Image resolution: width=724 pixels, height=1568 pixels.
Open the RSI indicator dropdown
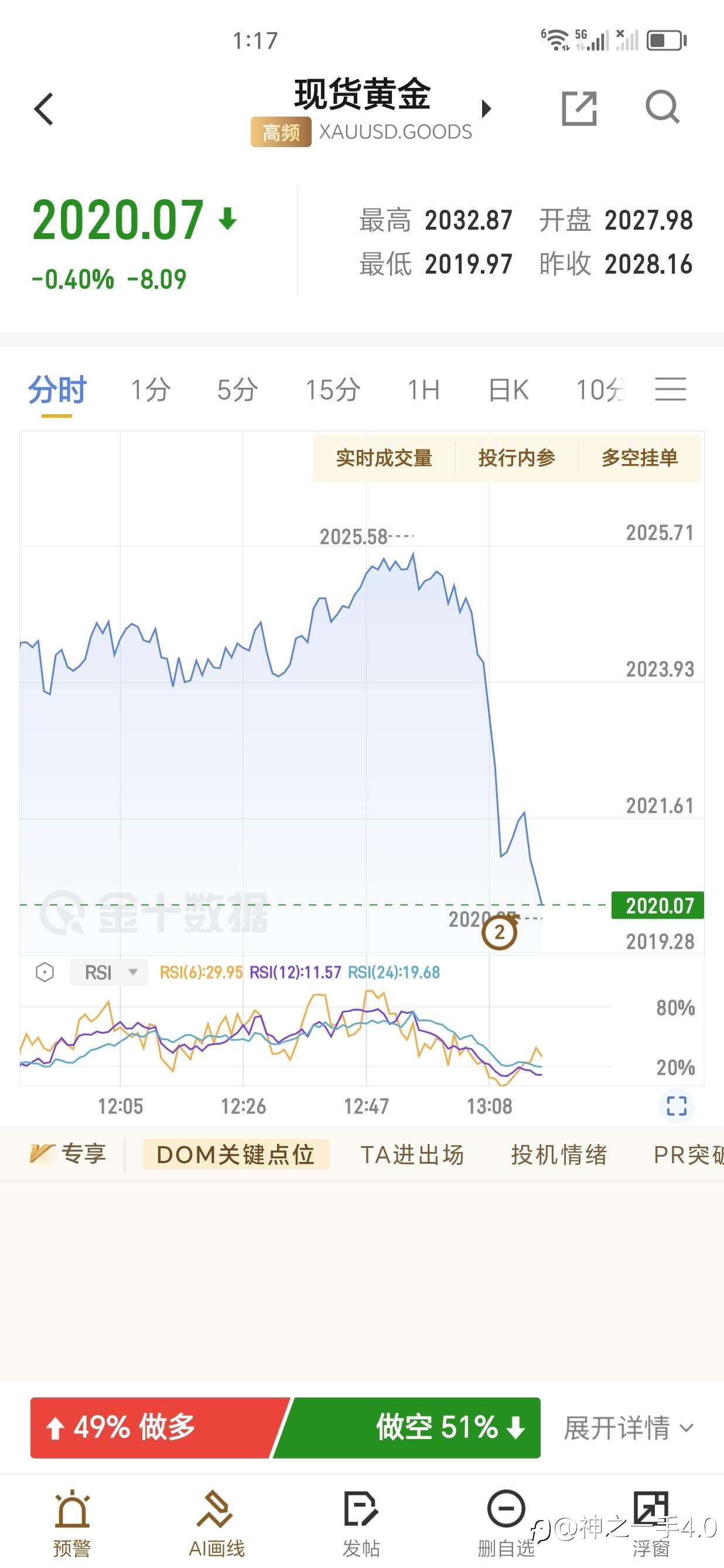point(109,972)
